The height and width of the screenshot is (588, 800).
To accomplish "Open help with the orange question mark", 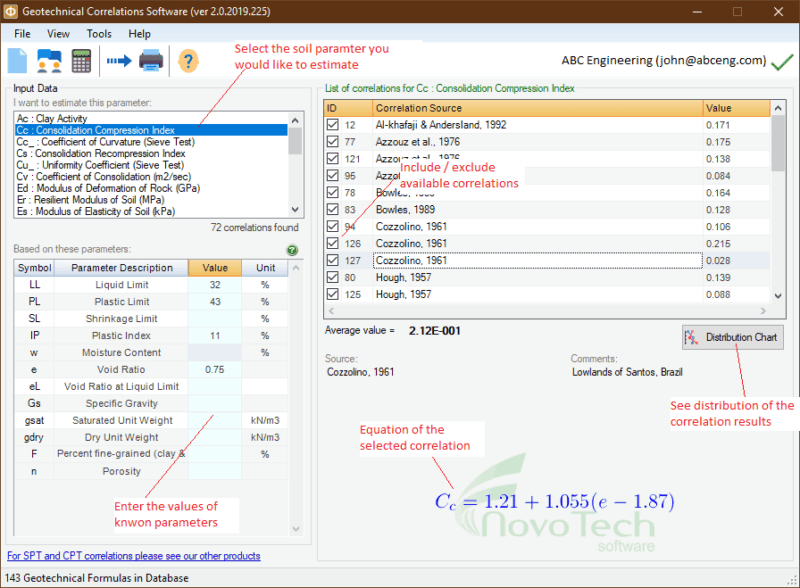I will pos(188,61).
